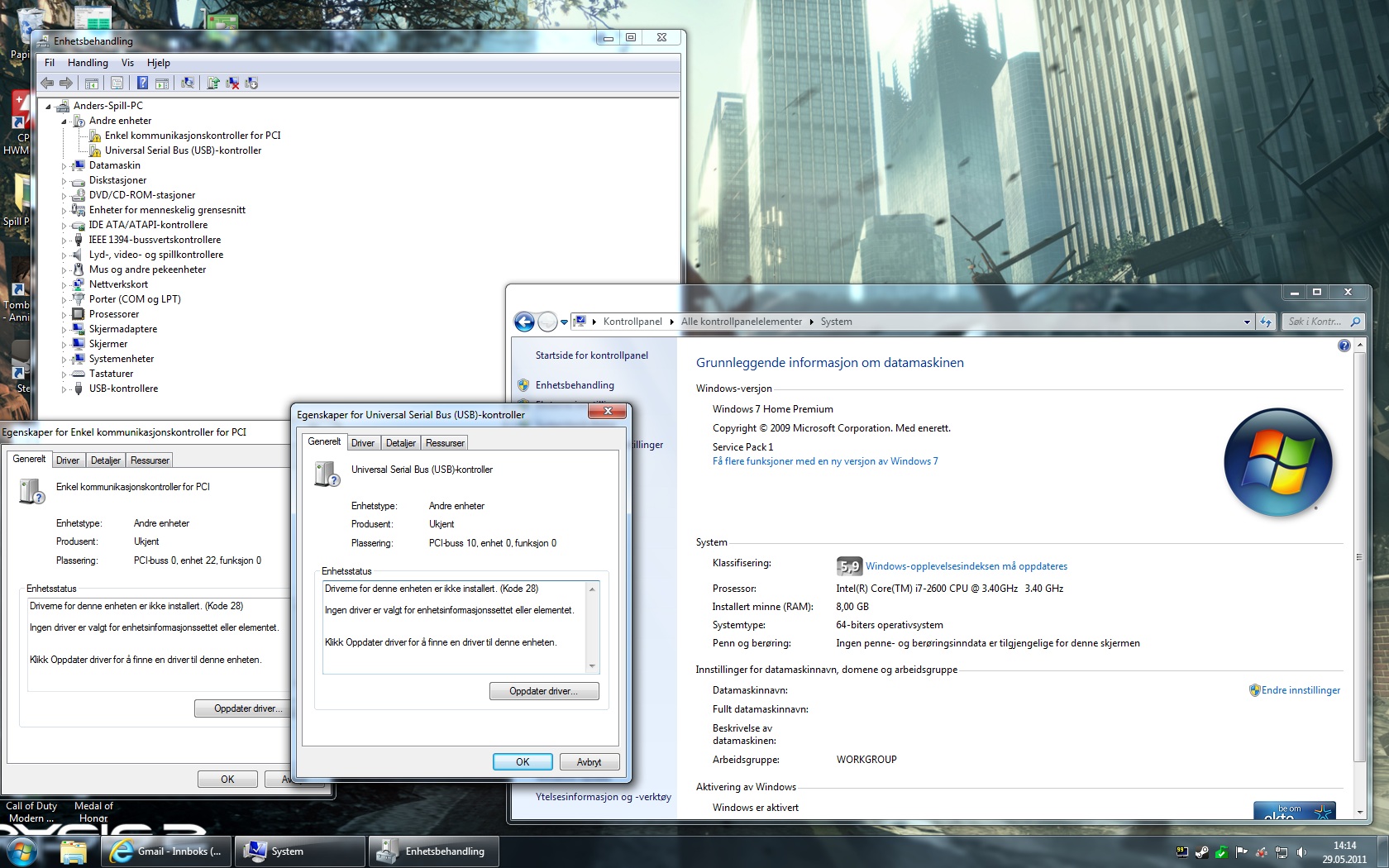
Task: Click the yellow 99 monitor tray icon
Action: click(x=1182, y=852)
